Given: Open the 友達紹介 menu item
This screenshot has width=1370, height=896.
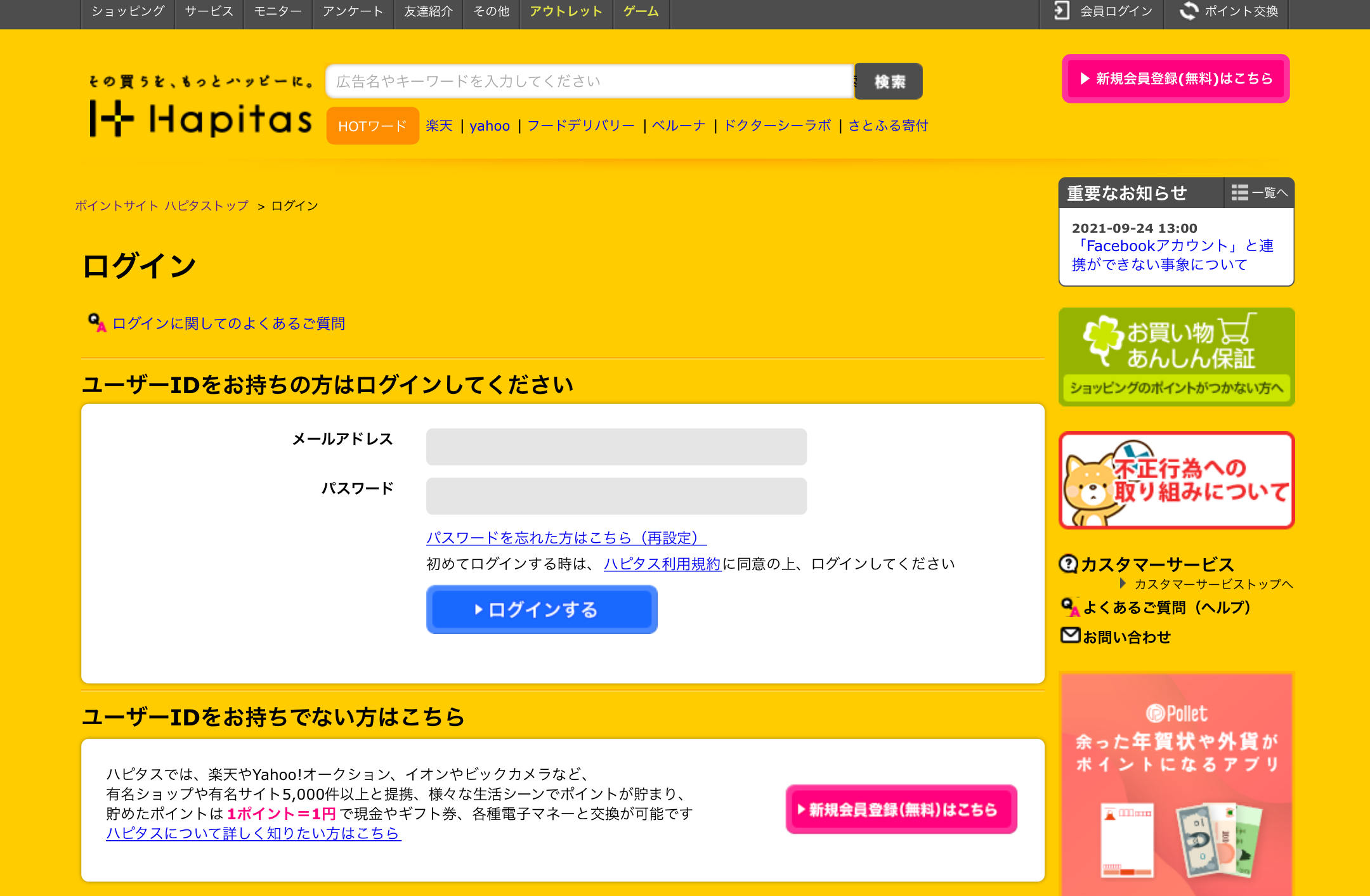Looking at the screenshot, I should pyautogui.click(x=429, y=11).
